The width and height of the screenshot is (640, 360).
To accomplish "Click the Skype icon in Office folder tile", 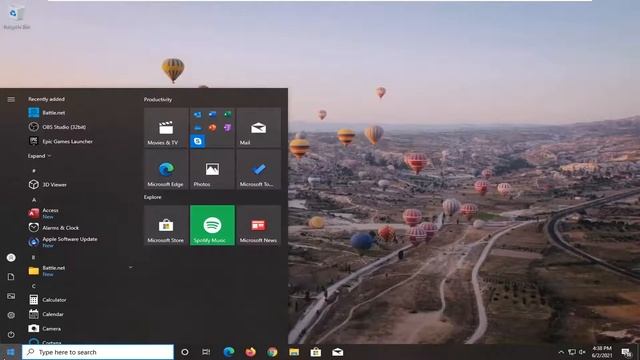I will [198, 141].
